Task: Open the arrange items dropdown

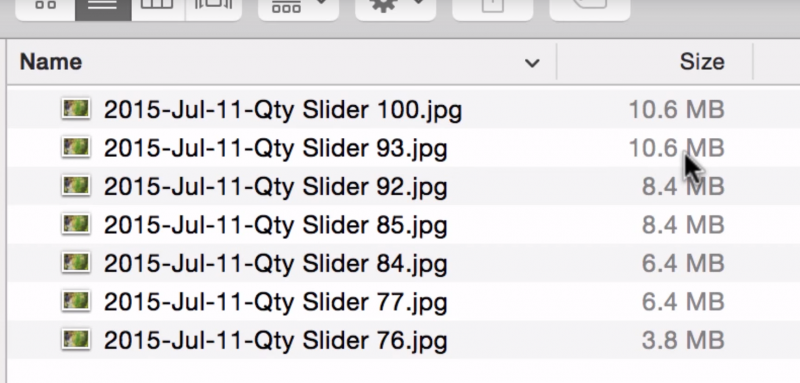Action: (298, 7)
